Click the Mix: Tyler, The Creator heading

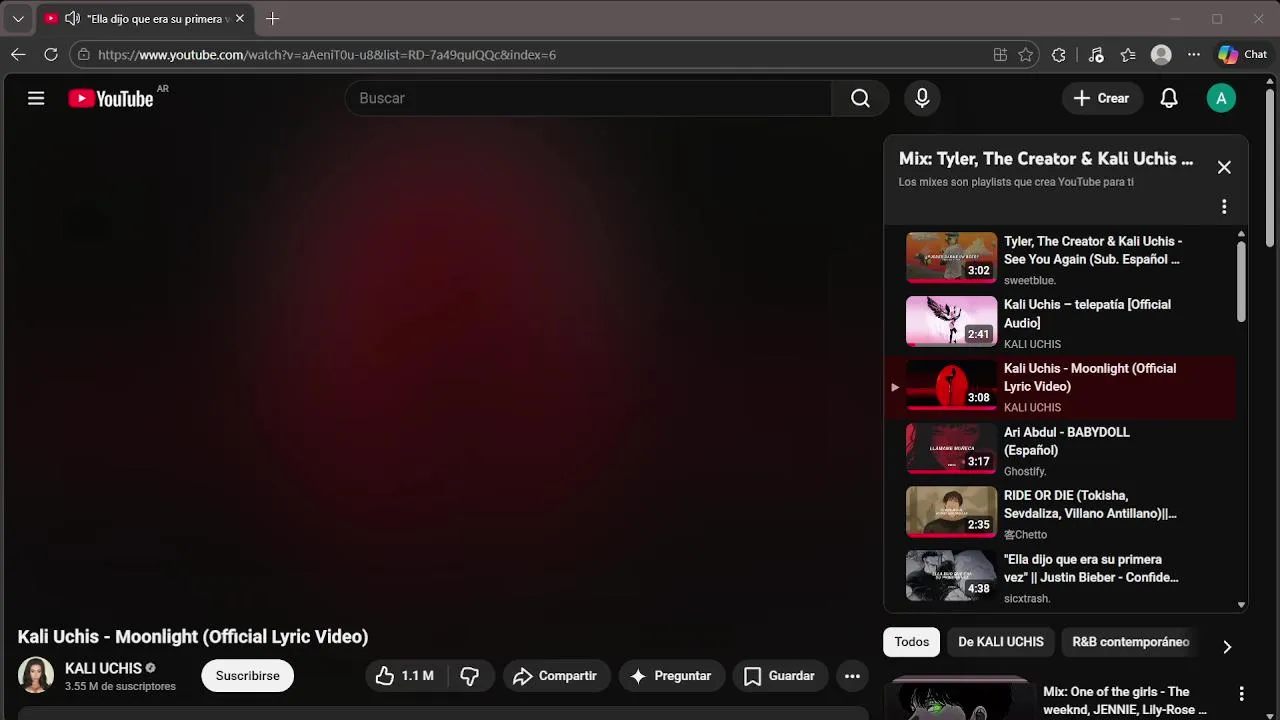1046,158
